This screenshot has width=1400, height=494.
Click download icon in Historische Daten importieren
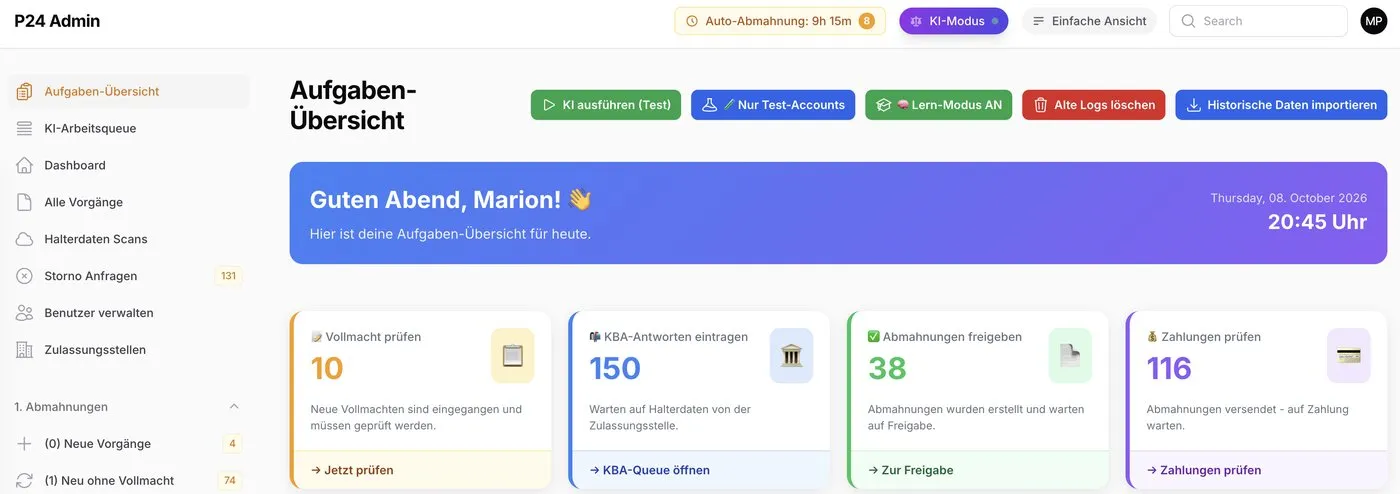point(1193,105)
